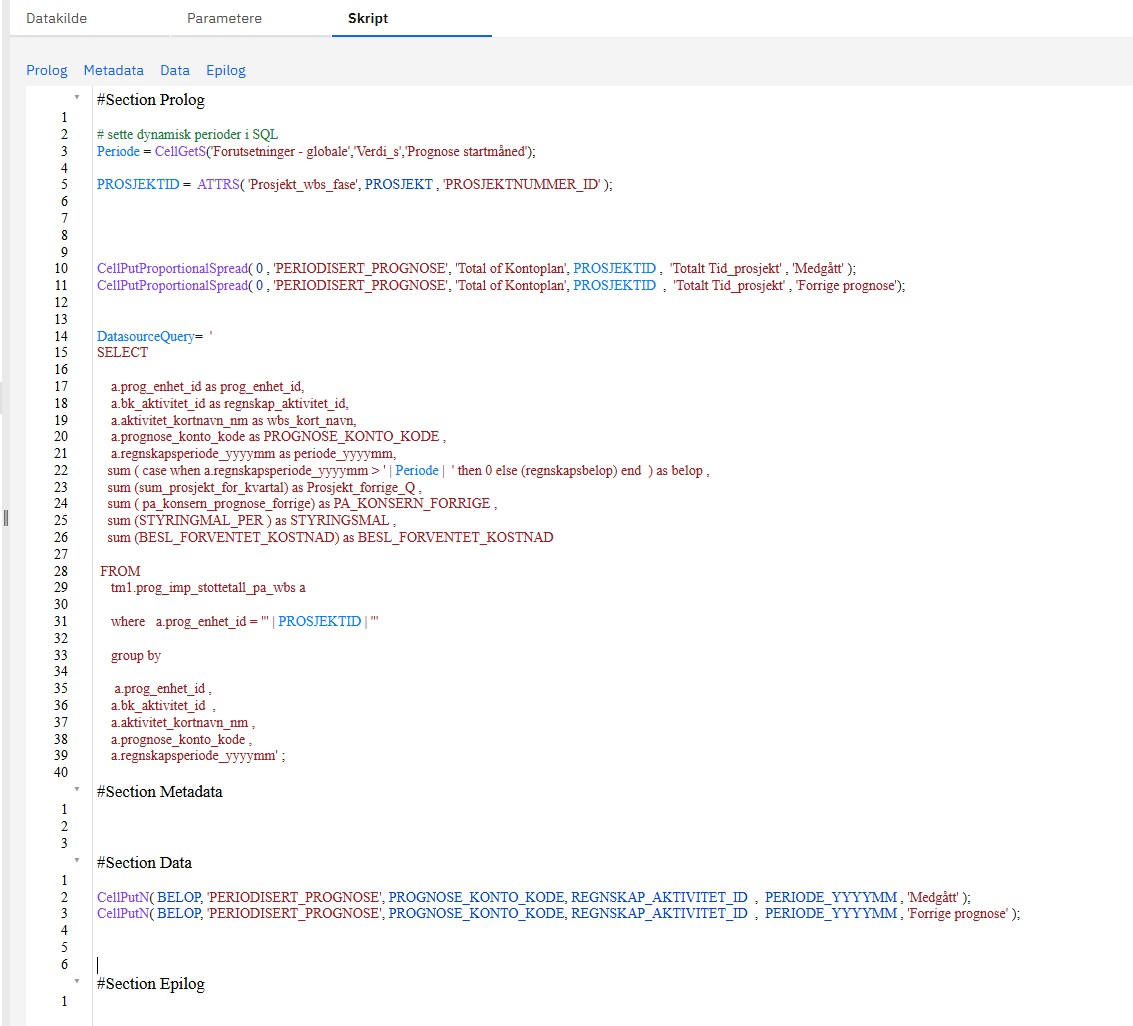This screenshot has width=1133, height=1026.
Task: Jump to the Data section link
Action: tap(175, 70)
